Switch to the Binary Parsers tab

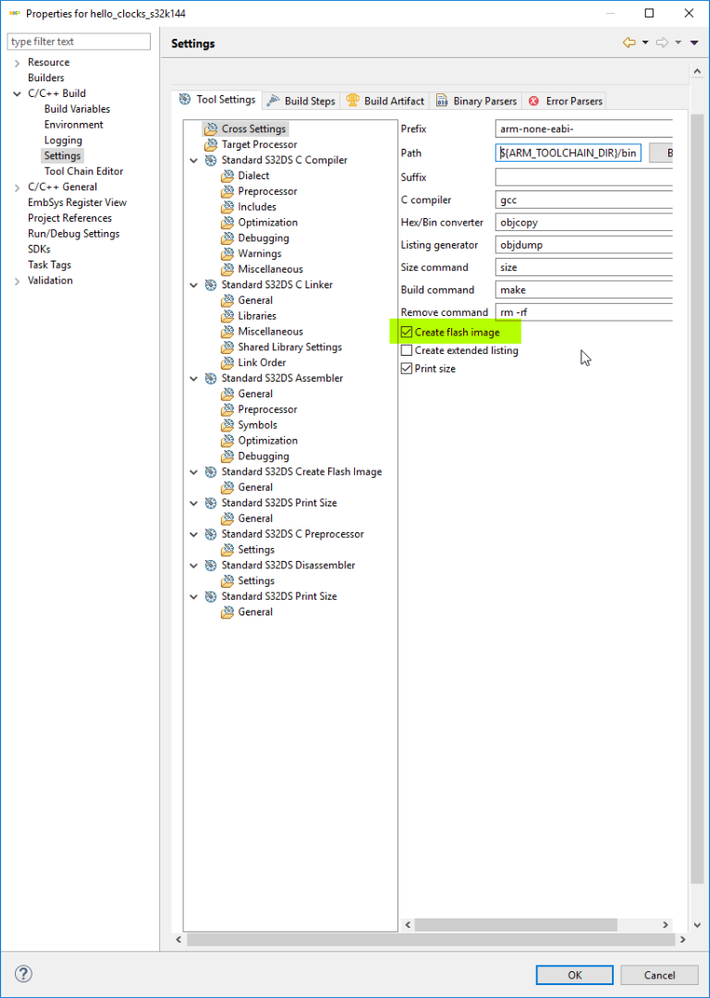tap(476, 101)
